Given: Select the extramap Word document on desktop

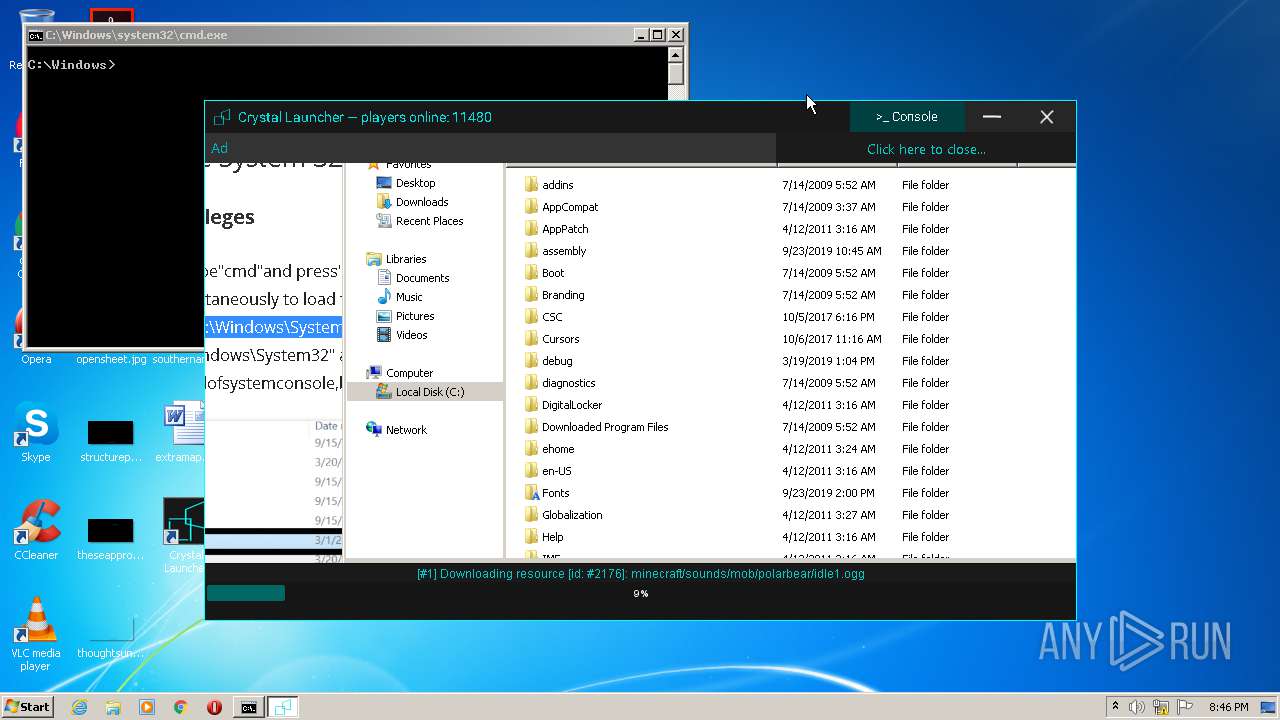Looking at the screenshot, I should pyautogui.click(x=183, y=433).
